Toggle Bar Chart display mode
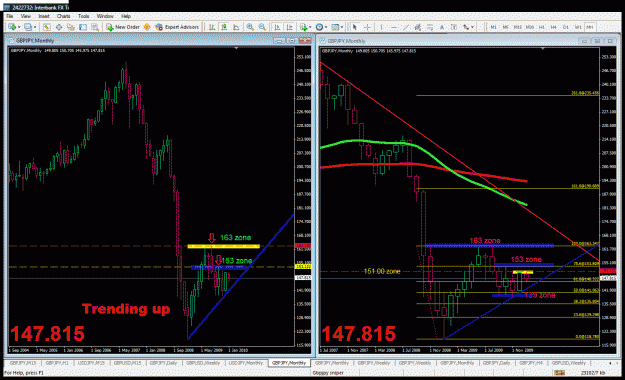 (x=212, y=27)
